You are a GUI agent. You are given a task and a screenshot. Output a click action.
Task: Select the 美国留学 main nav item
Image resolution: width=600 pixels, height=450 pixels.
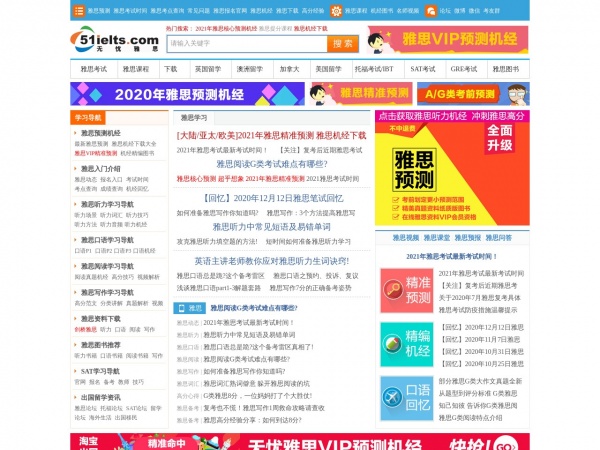[x=328, y=69]
